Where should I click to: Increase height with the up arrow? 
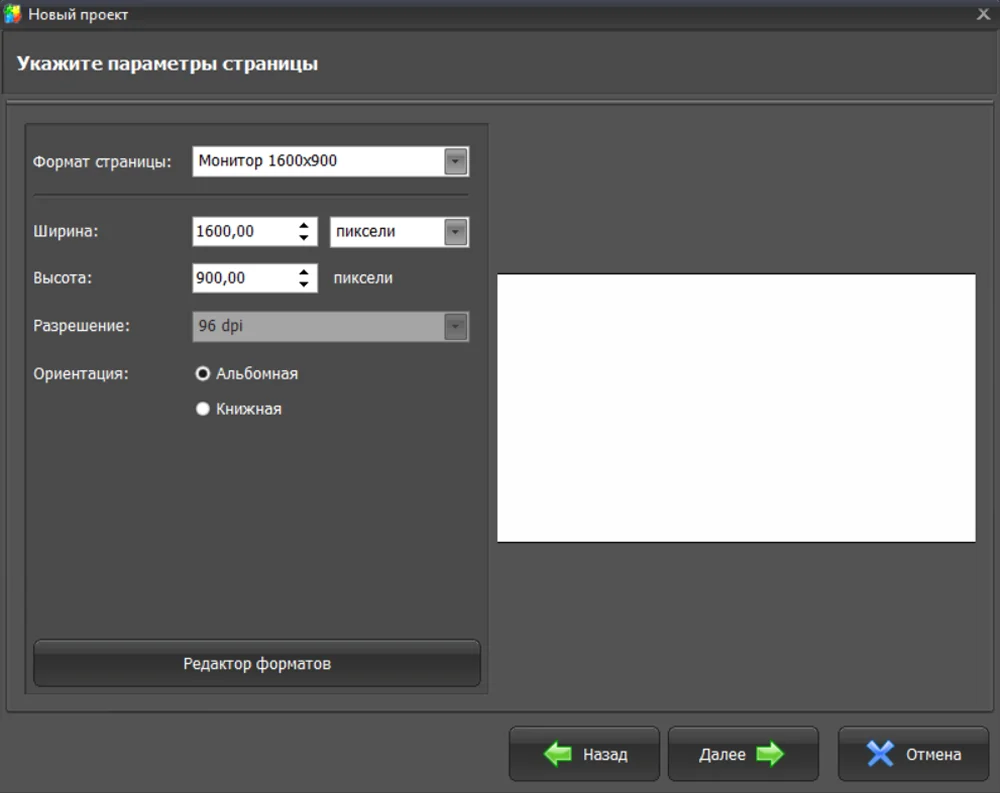304,272
